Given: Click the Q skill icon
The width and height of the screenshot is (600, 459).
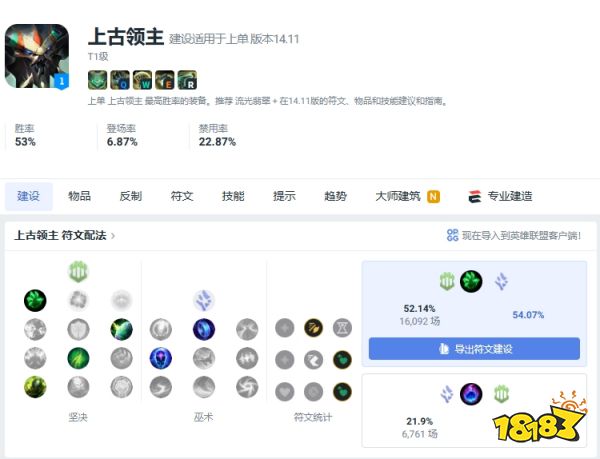Looking at the screenshot, I should (120, 80).
